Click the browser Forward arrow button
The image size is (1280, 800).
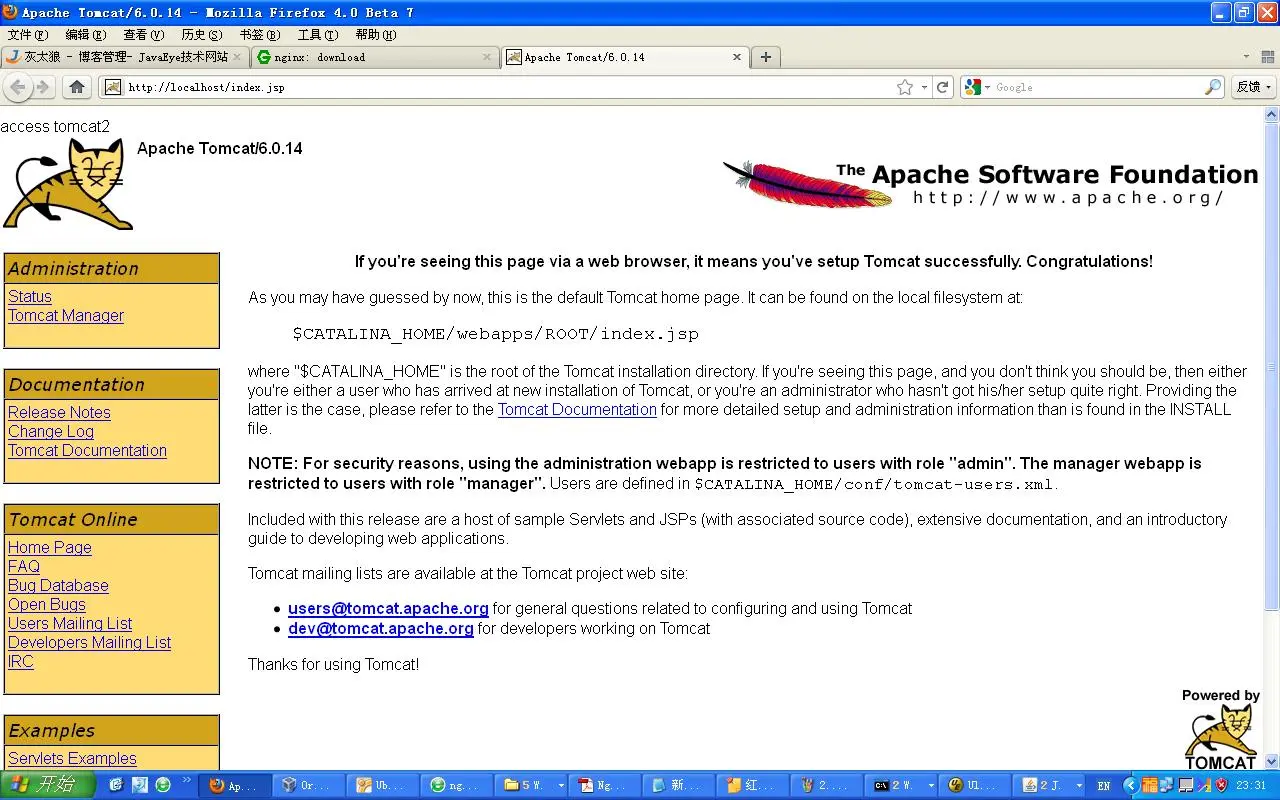point(43,87)
